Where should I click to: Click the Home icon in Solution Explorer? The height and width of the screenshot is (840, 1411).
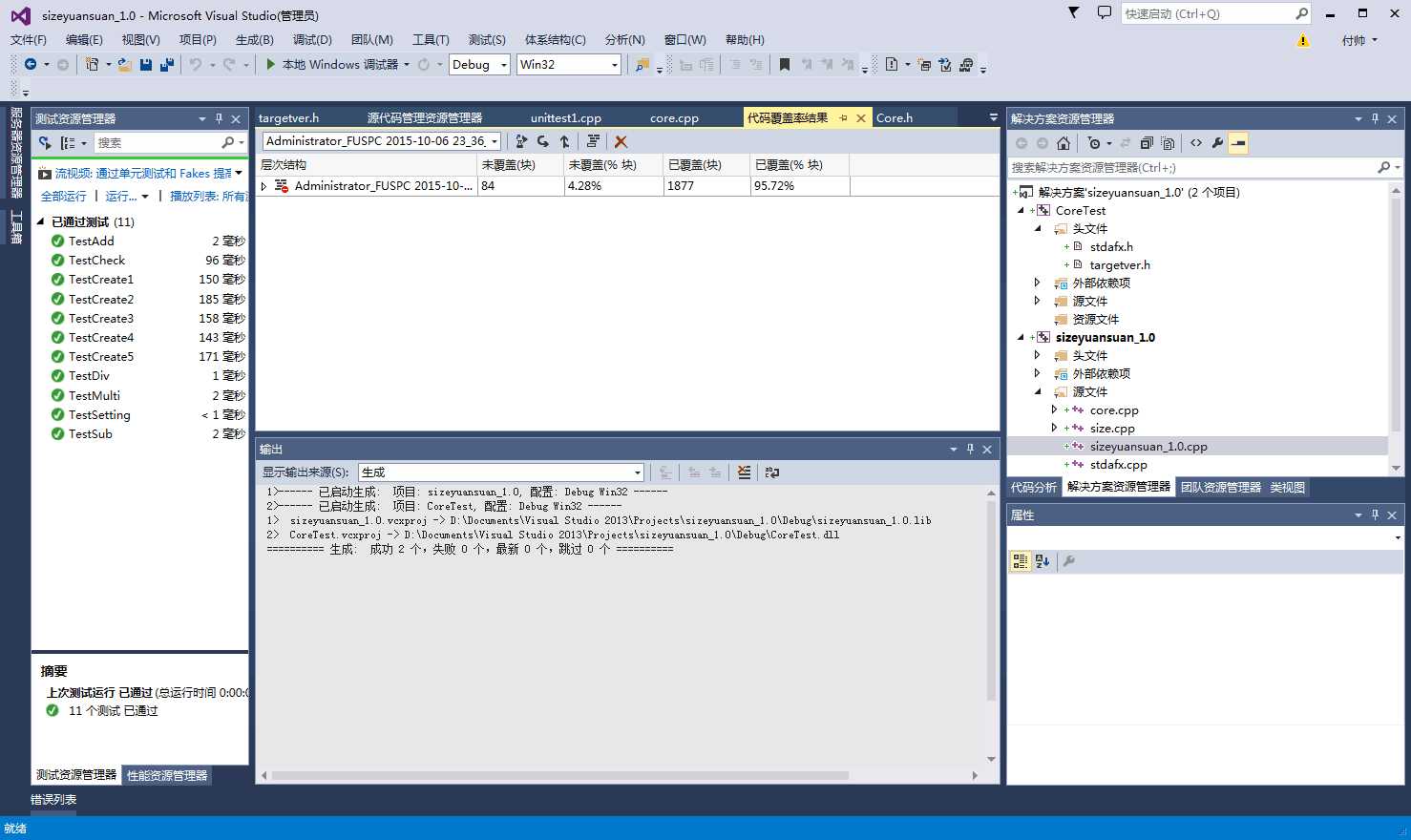pyautogui.click(x=1064, y=143)
